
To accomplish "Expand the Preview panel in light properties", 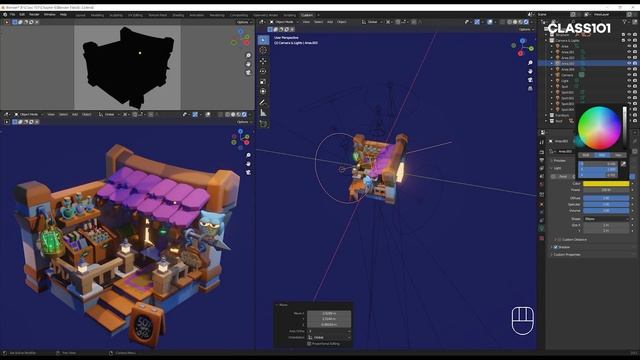I will point(559,161).
